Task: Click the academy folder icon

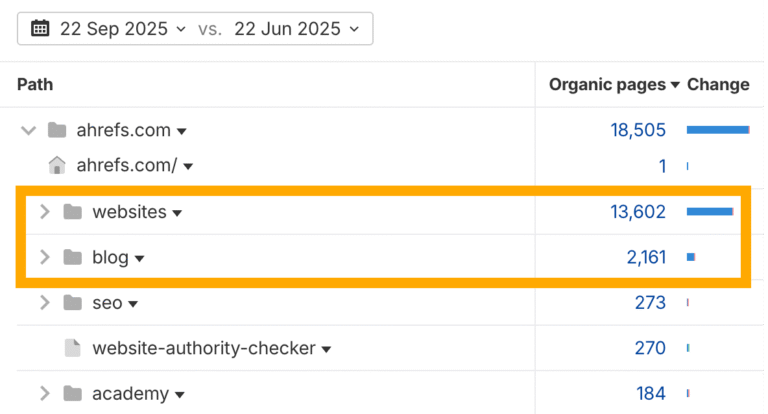Action: [72, 394]
